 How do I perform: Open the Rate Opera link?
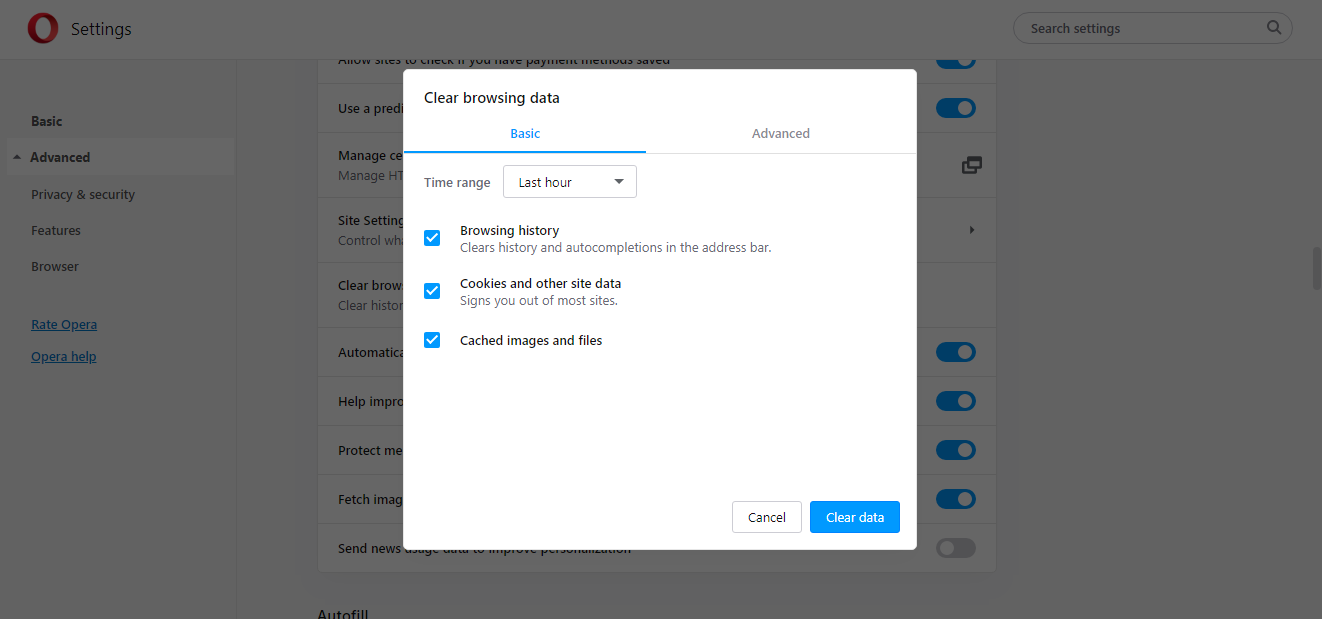pos(64,325)
